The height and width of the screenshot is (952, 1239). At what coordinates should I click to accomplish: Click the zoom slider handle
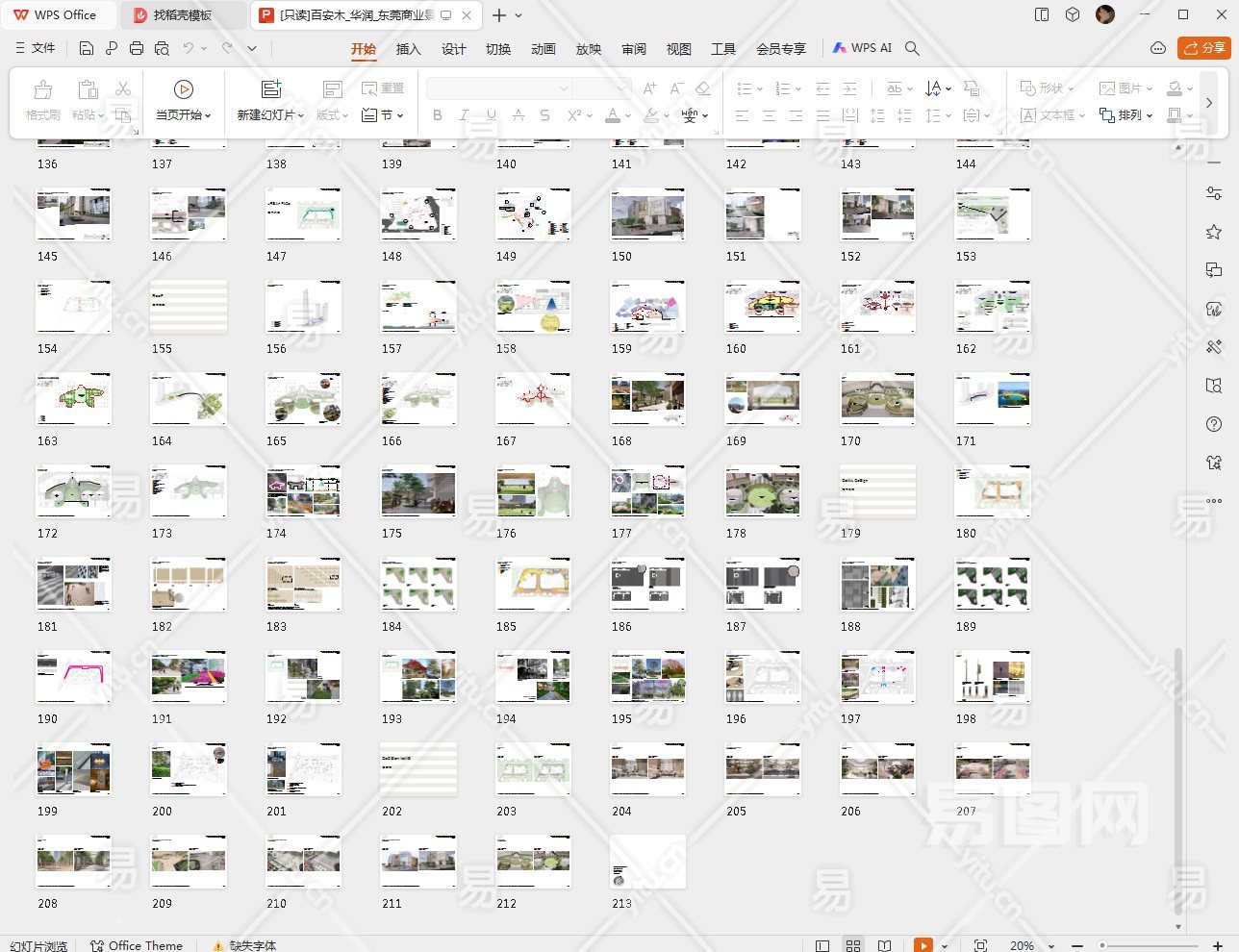[1102, 945]
